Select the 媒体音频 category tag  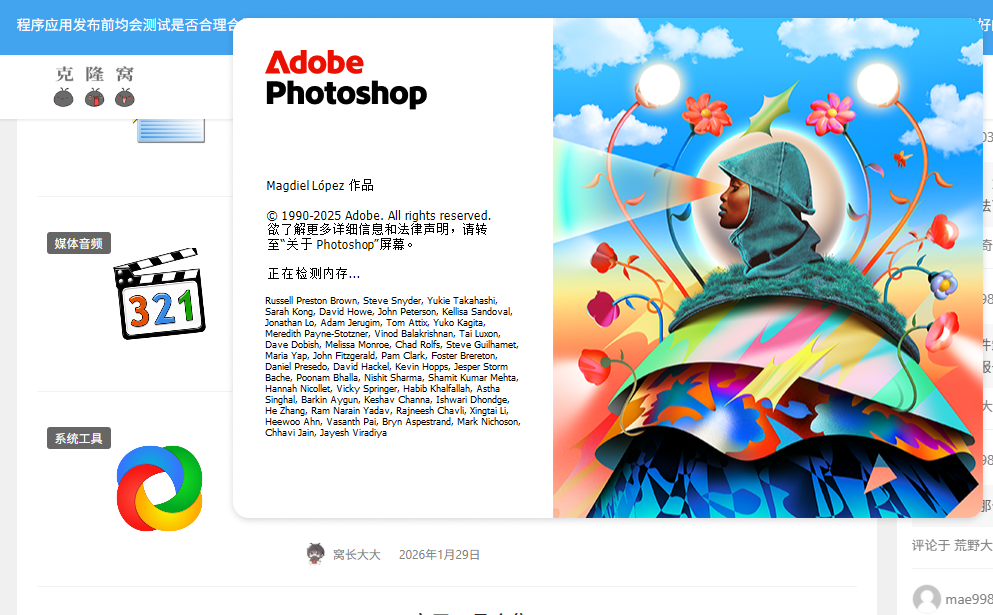click(x=79, y=243)
